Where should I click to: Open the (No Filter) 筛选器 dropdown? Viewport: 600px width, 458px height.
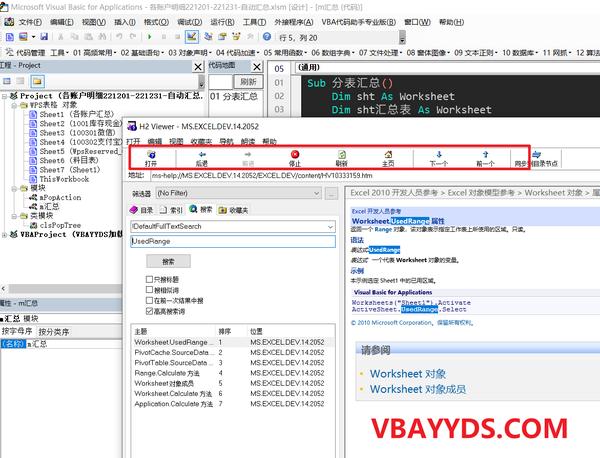(238, 193)
